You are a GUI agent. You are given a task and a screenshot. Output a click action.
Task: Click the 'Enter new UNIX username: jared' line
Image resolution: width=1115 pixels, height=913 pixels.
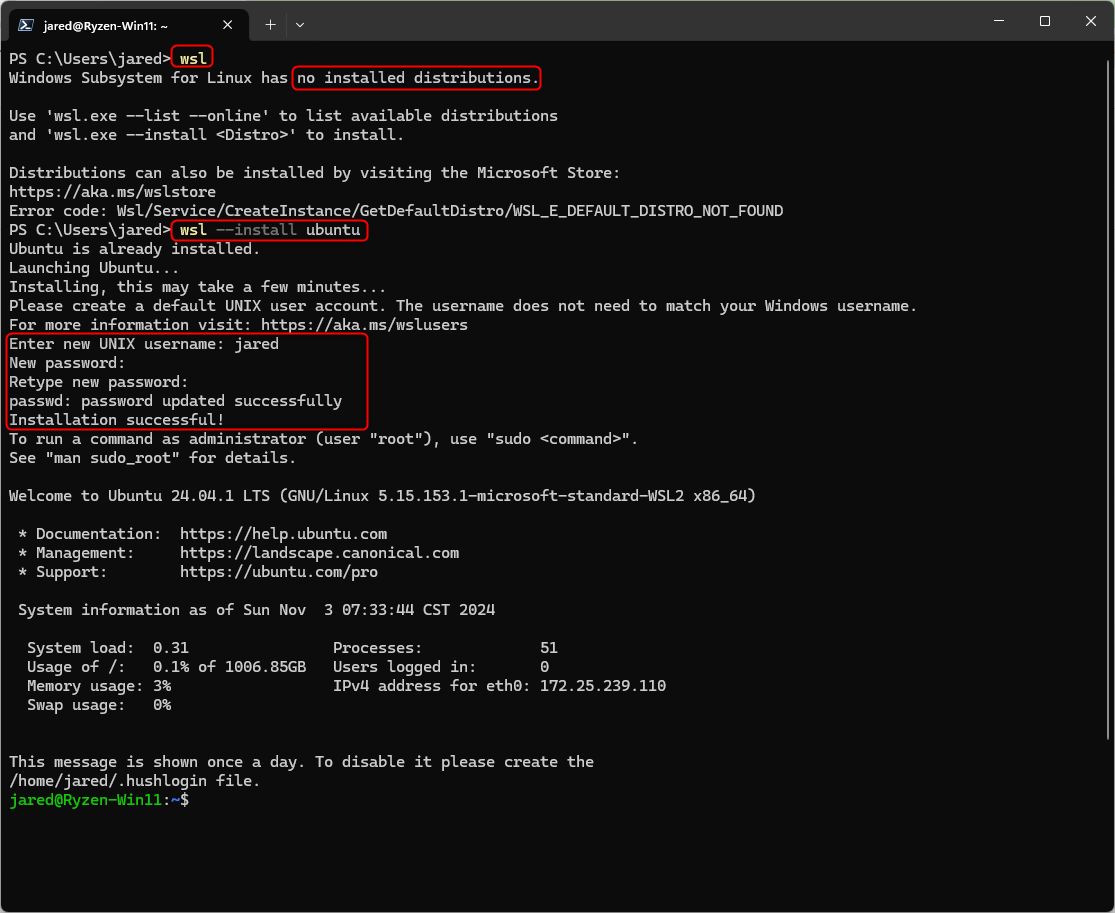tap(142, 343)
